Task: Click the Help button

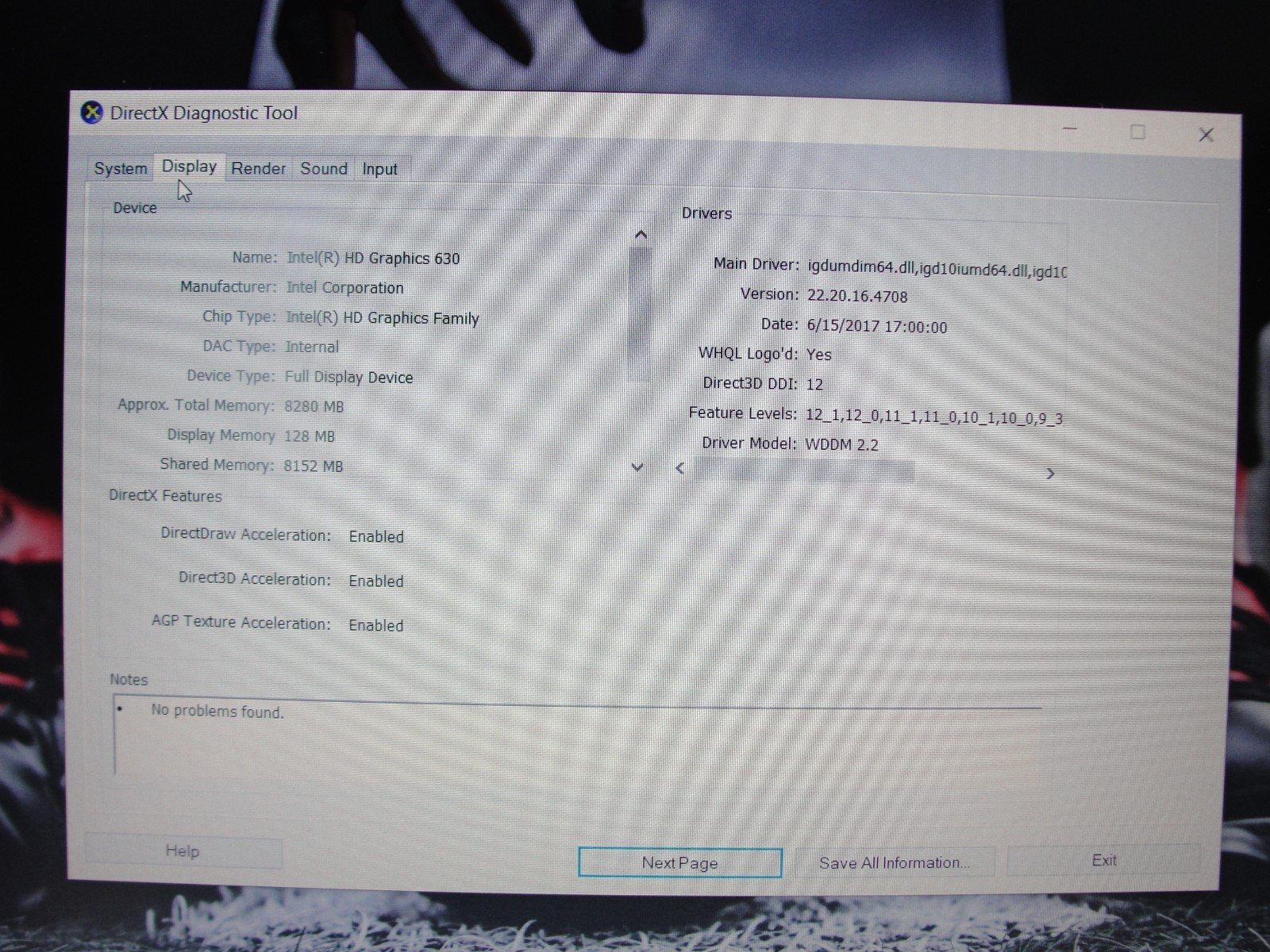Action: 183,851
